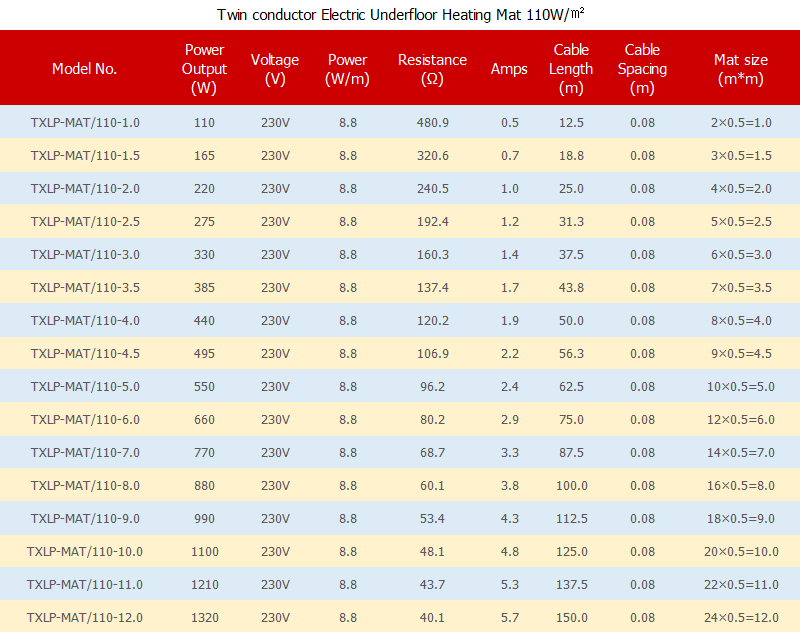800x632 pixels.
Task: Click cable length value 150.0
Action: (x=571, y=617)
